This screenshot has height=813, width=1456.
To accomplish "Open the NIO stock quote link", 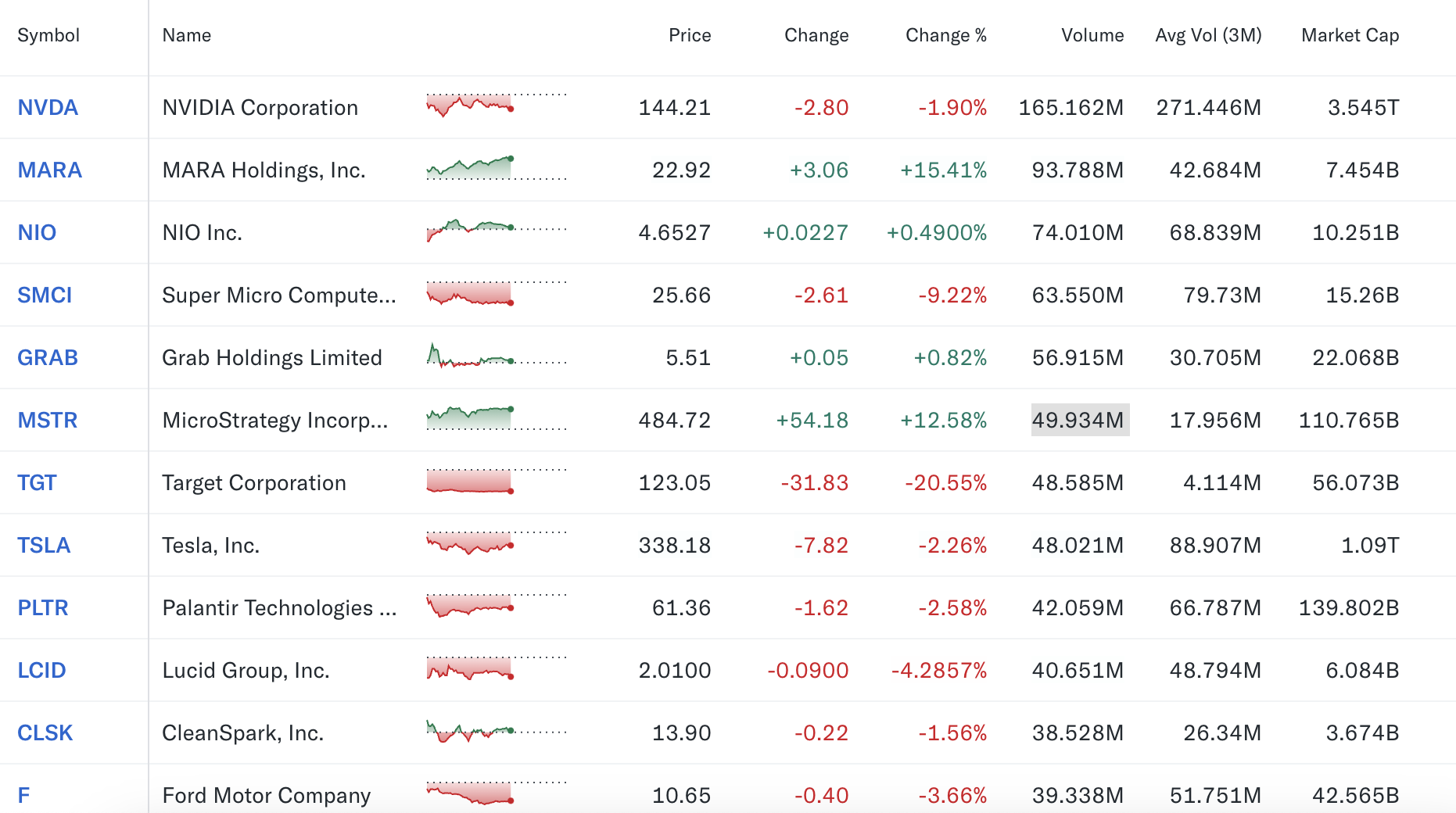I will click(37, 233).
